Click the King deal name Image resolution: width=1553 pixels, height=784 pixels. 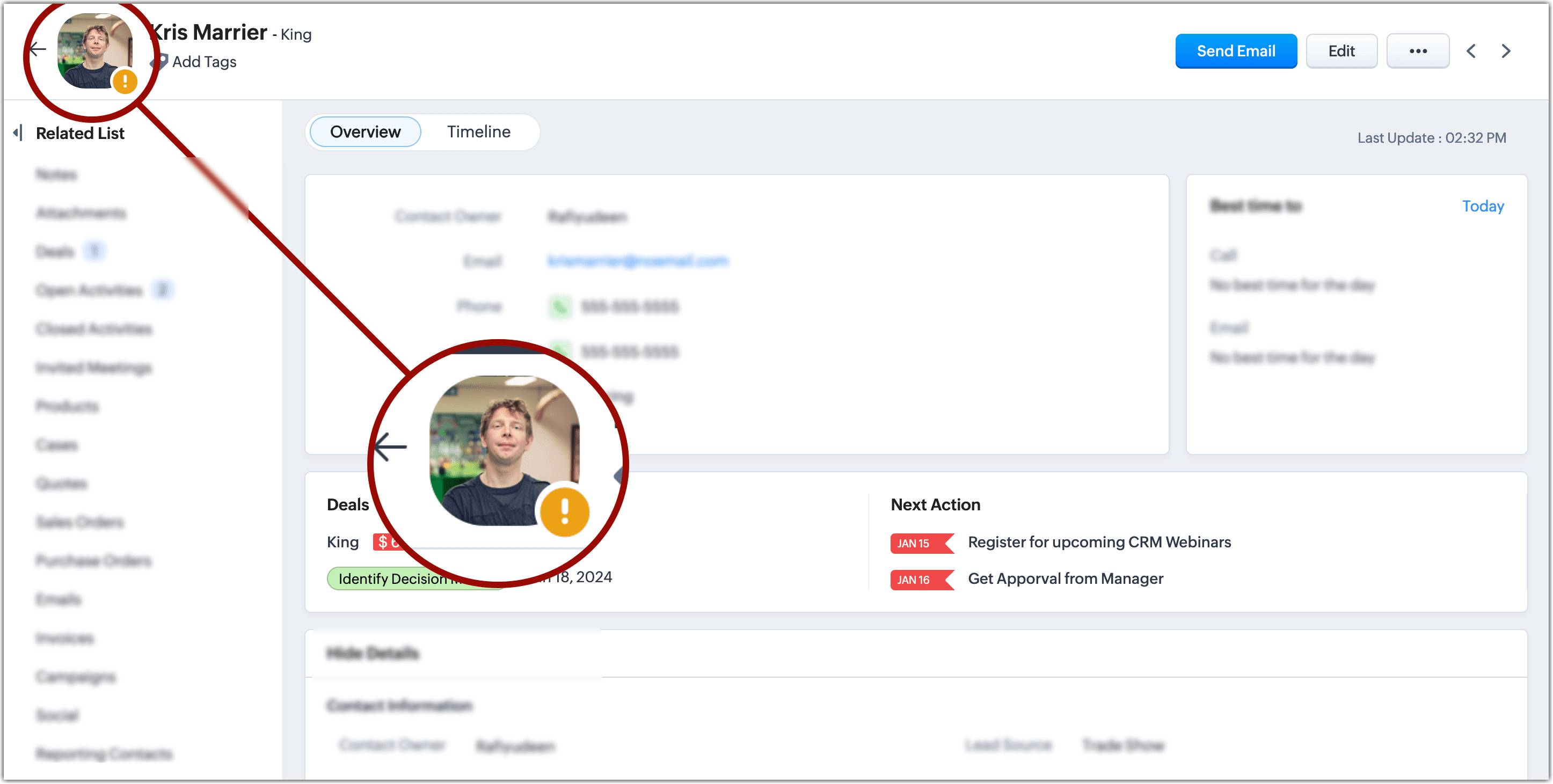click(x=342, y=542)
